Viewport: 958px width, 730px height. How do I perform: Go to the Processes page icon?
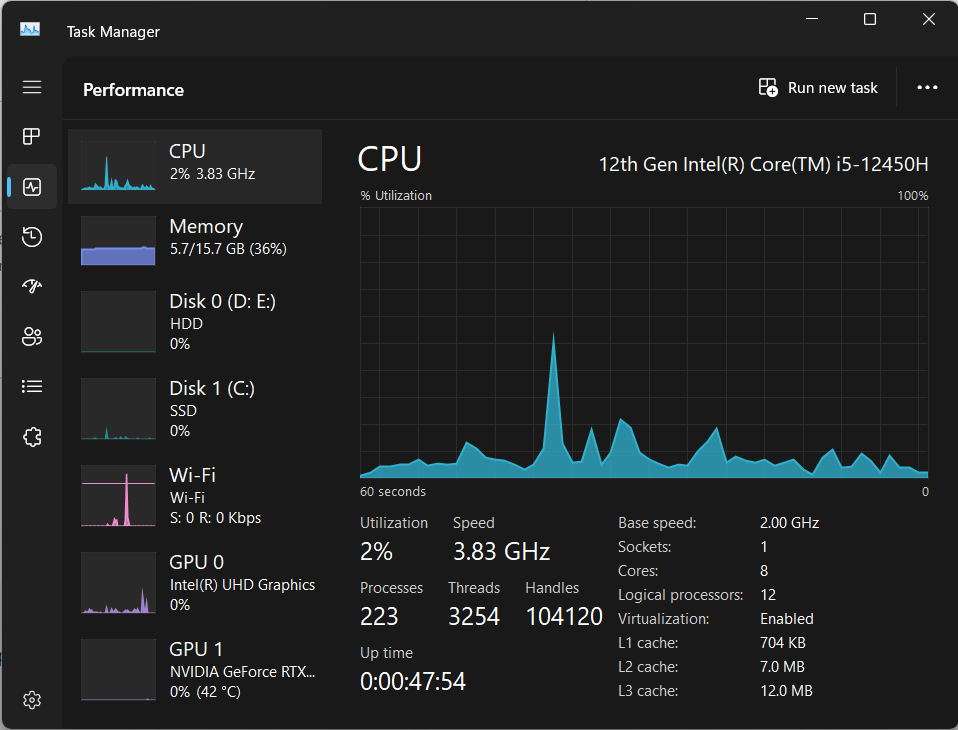32,137
